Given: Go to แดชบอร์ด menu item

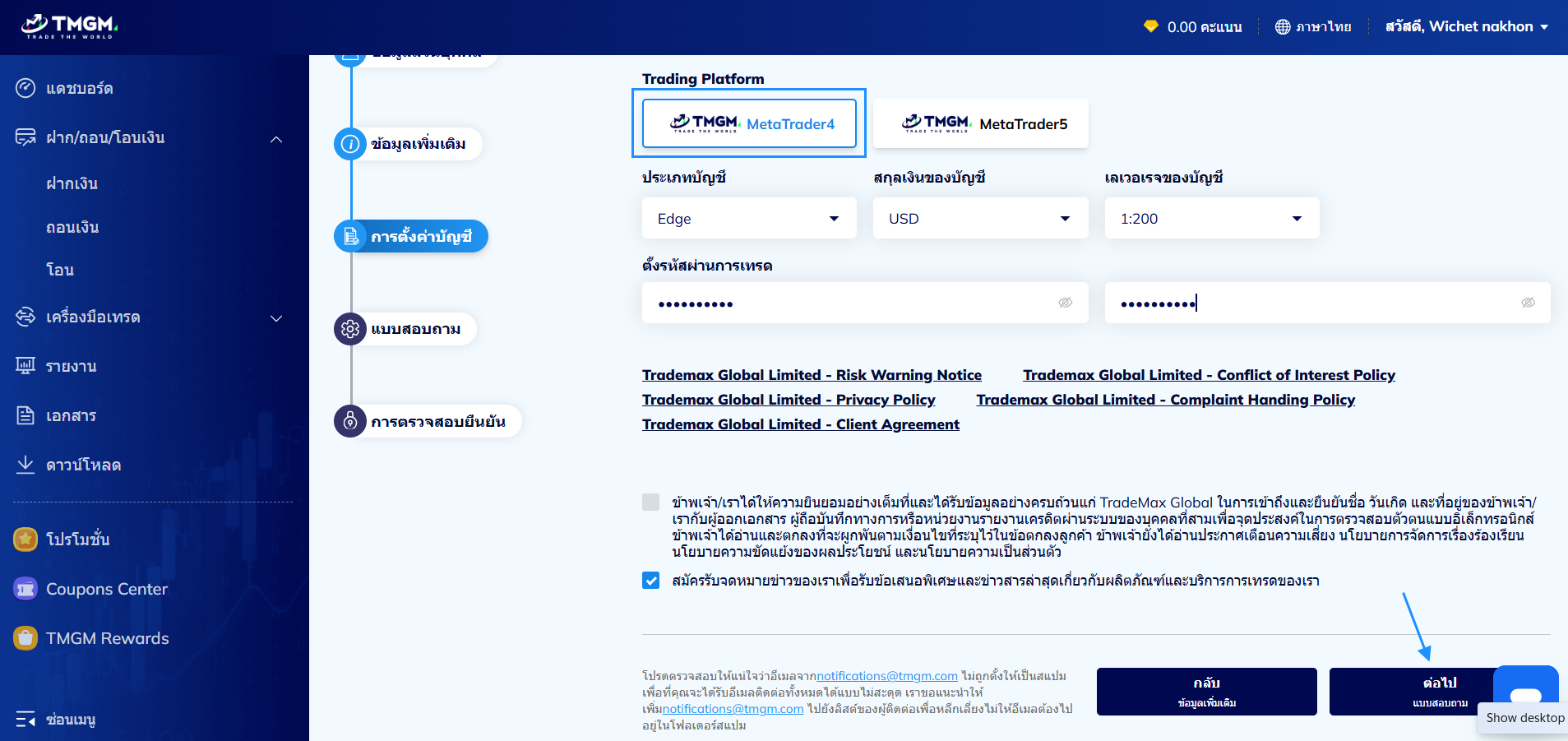Looking at the screenshot, I should 80,88.
